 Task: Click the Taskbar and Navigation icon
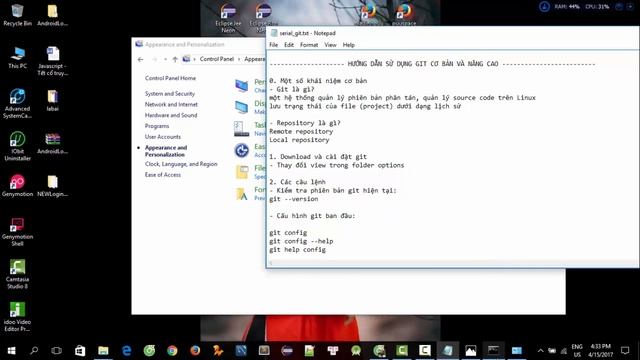[242, 129]
